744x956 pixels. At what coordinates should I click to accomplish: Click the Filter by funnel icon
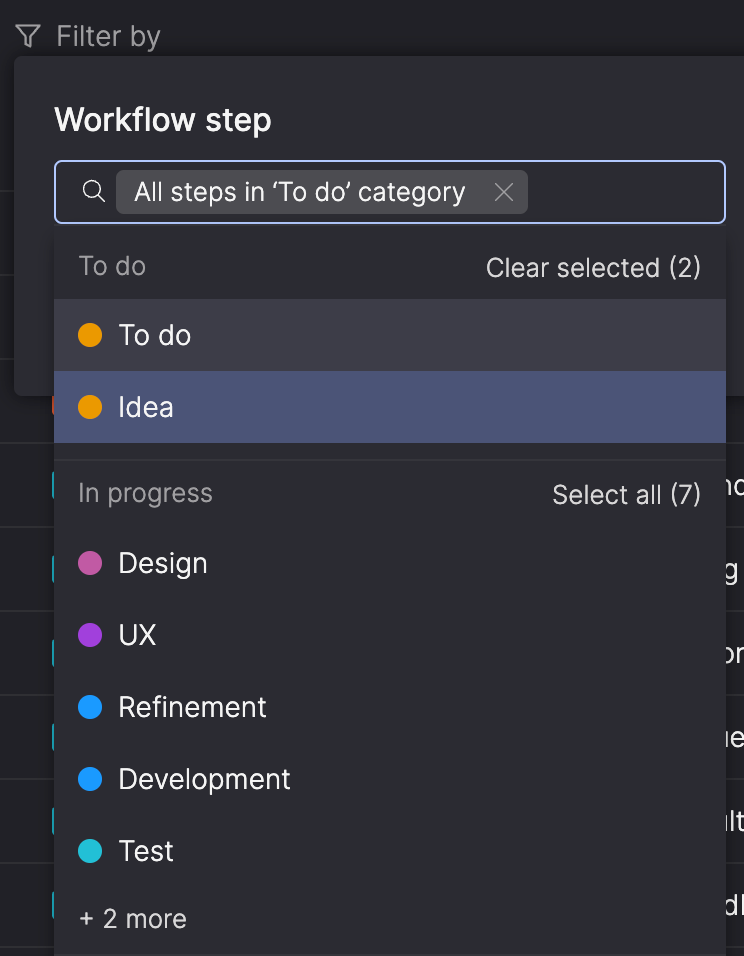pyautogui.click(x=28, y=37)
